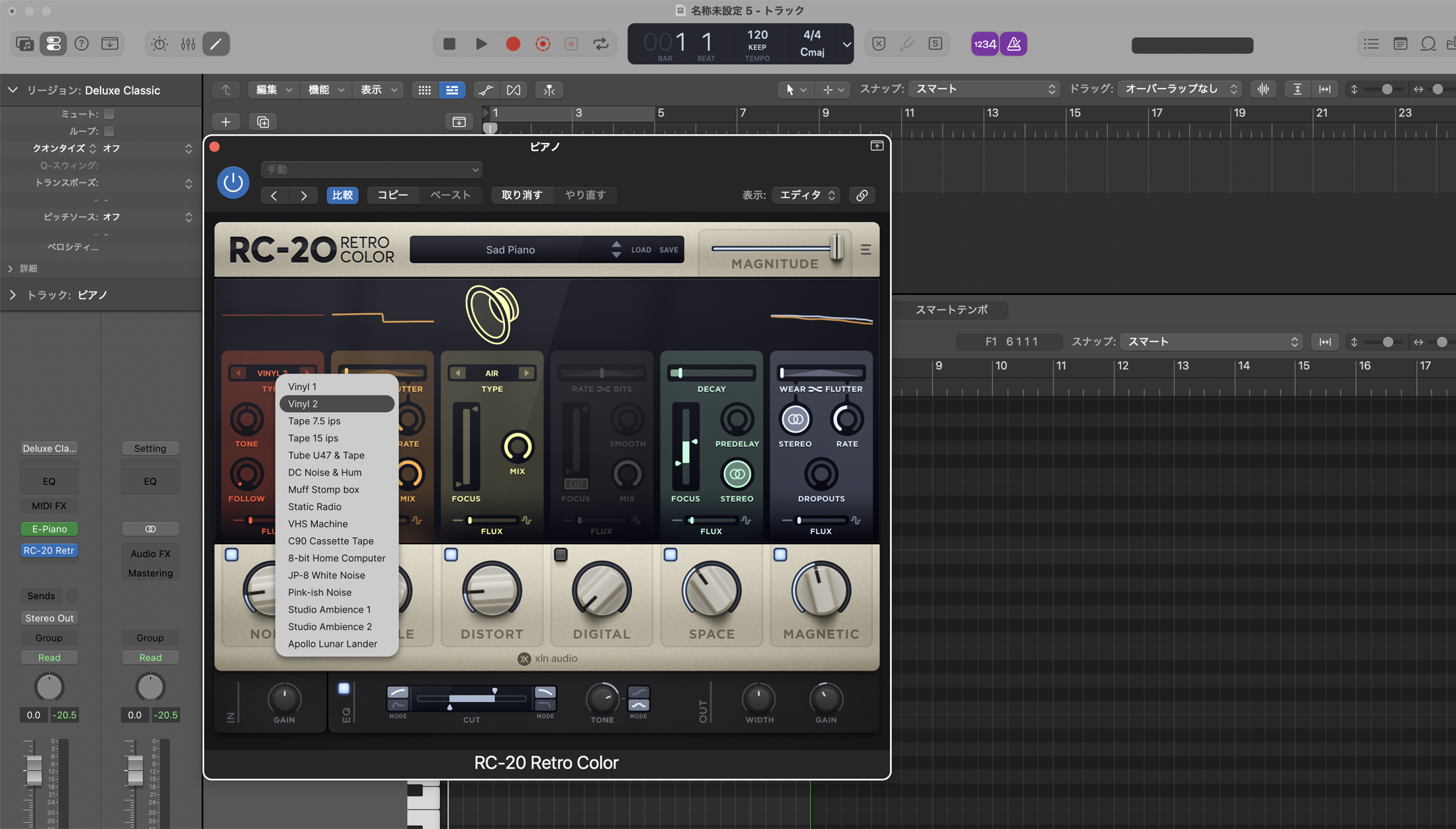Toggle the ミュート checkbox
The width and height of the screenshot is (1456, 829).
(x=109, y=114)
